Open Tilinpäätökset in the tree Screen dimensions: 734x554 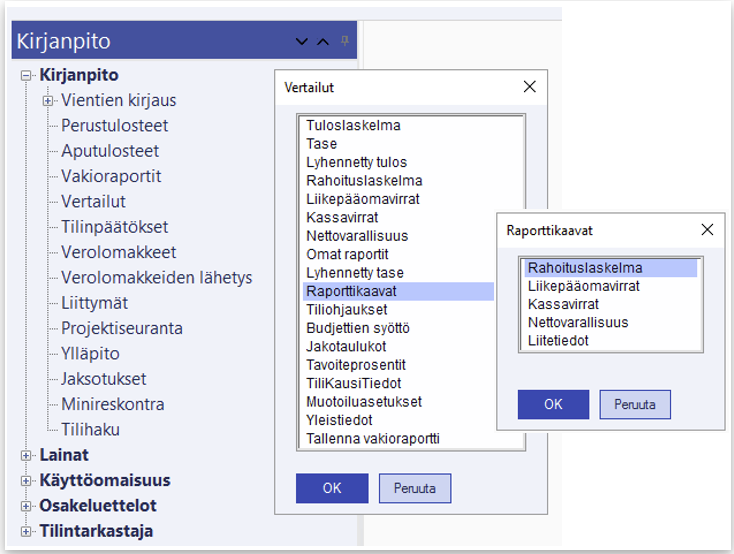114,227
